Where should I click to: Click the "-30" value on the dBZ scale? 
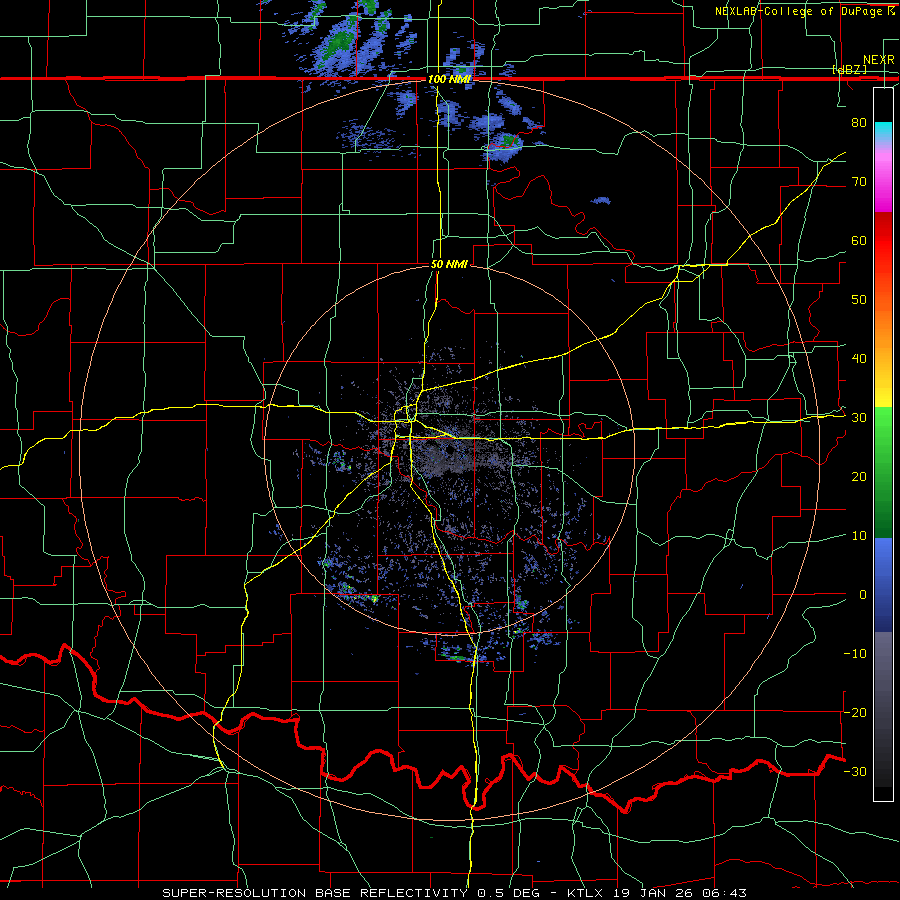pos(855,771)
